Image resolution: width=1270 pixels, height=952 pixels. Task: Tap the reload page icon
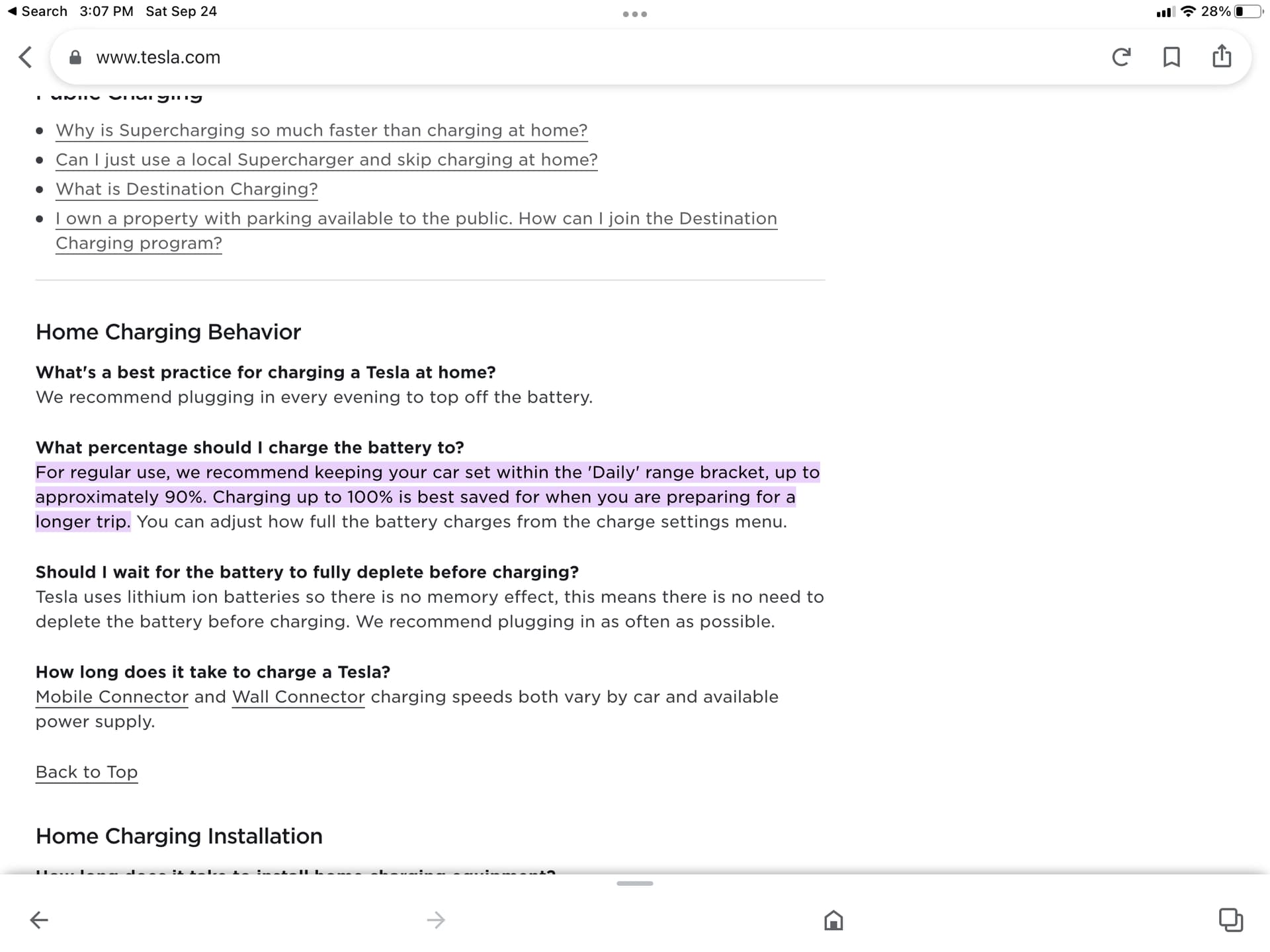pos(1121,58)
